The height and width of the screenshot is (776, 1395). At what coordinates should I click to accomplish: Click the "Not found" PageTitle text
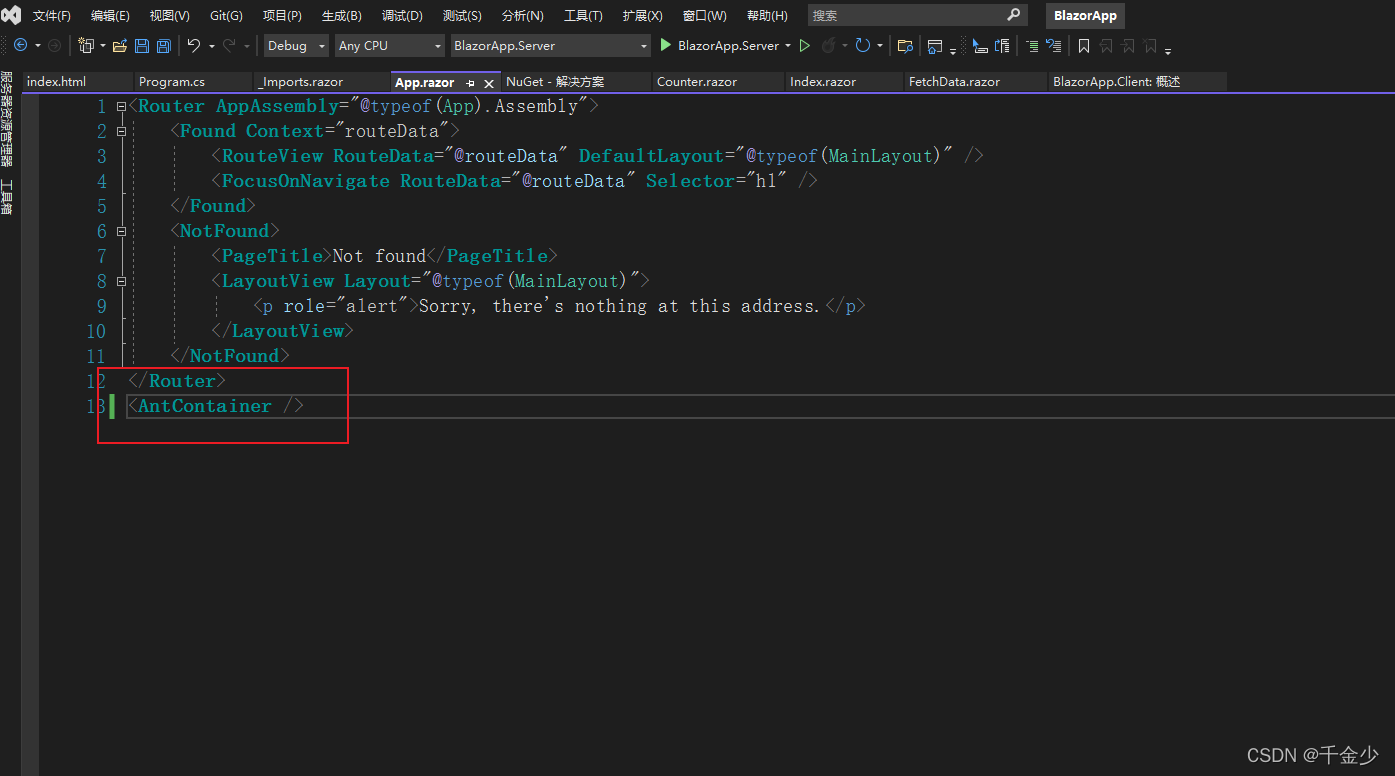tap(379, 256)
